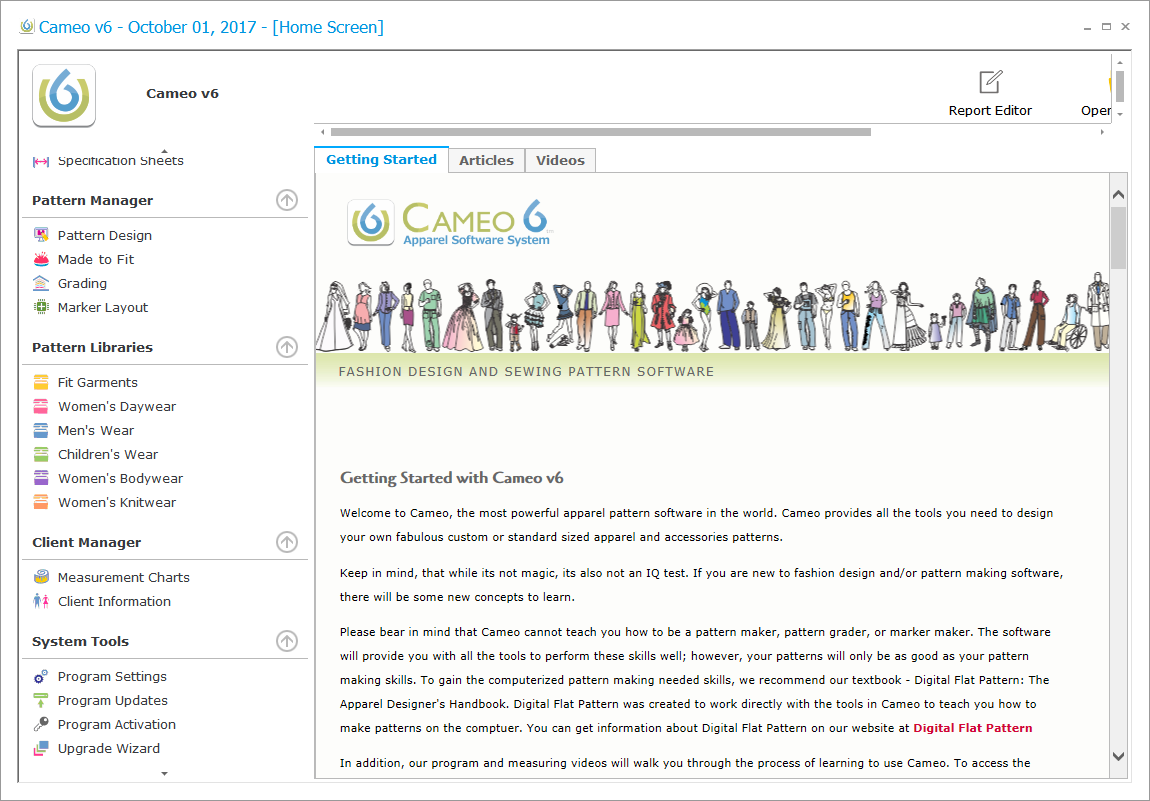Open Women's Daywear library
Image resolution: width=1150 pixels, height=801 pixels.
116,406
